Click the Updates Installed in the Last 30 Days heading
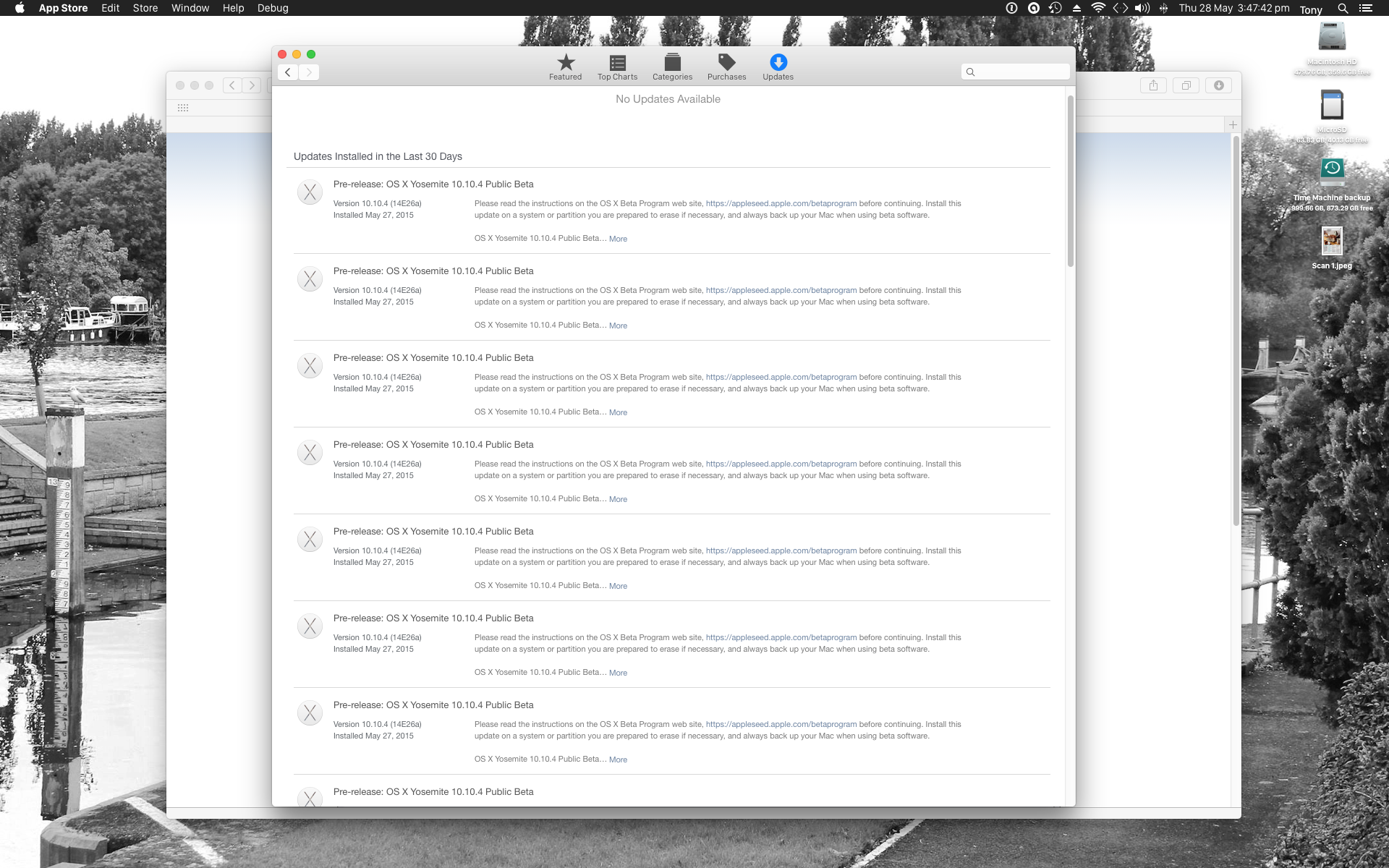Viewport: 1389px width, 868px height. point(378,156)
